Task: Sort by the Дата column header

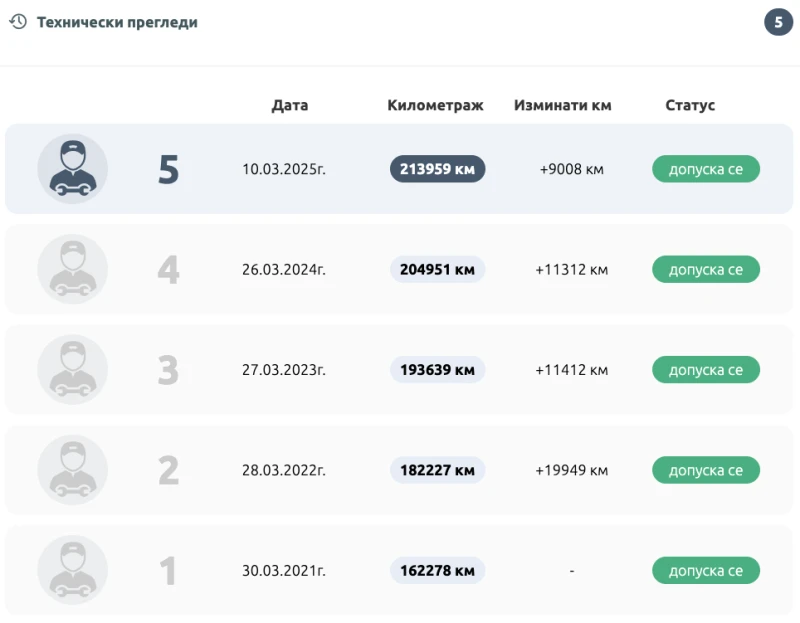Action: 289,104
